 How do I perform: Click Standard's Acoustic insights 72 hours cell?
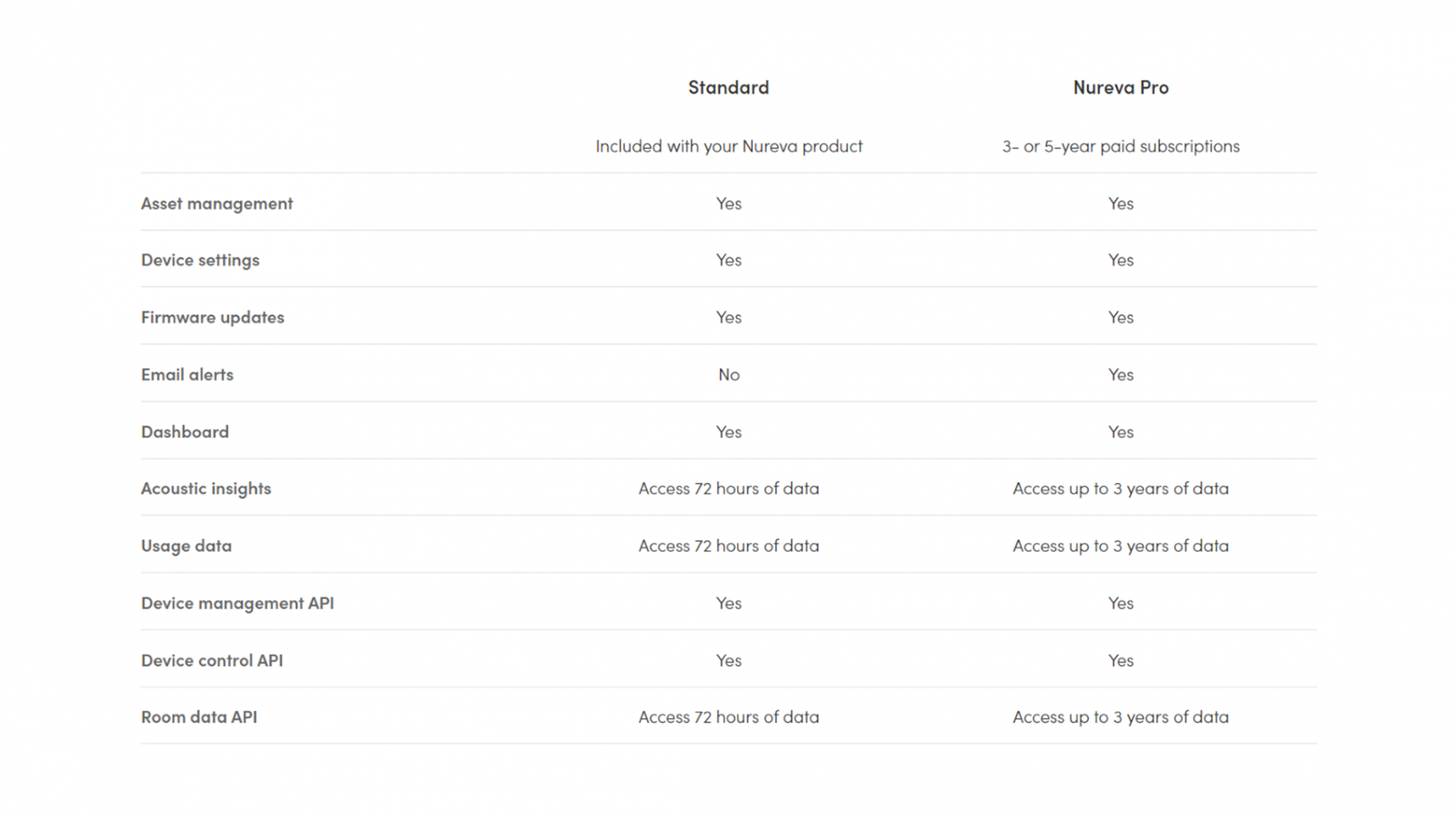coord(729,488)
